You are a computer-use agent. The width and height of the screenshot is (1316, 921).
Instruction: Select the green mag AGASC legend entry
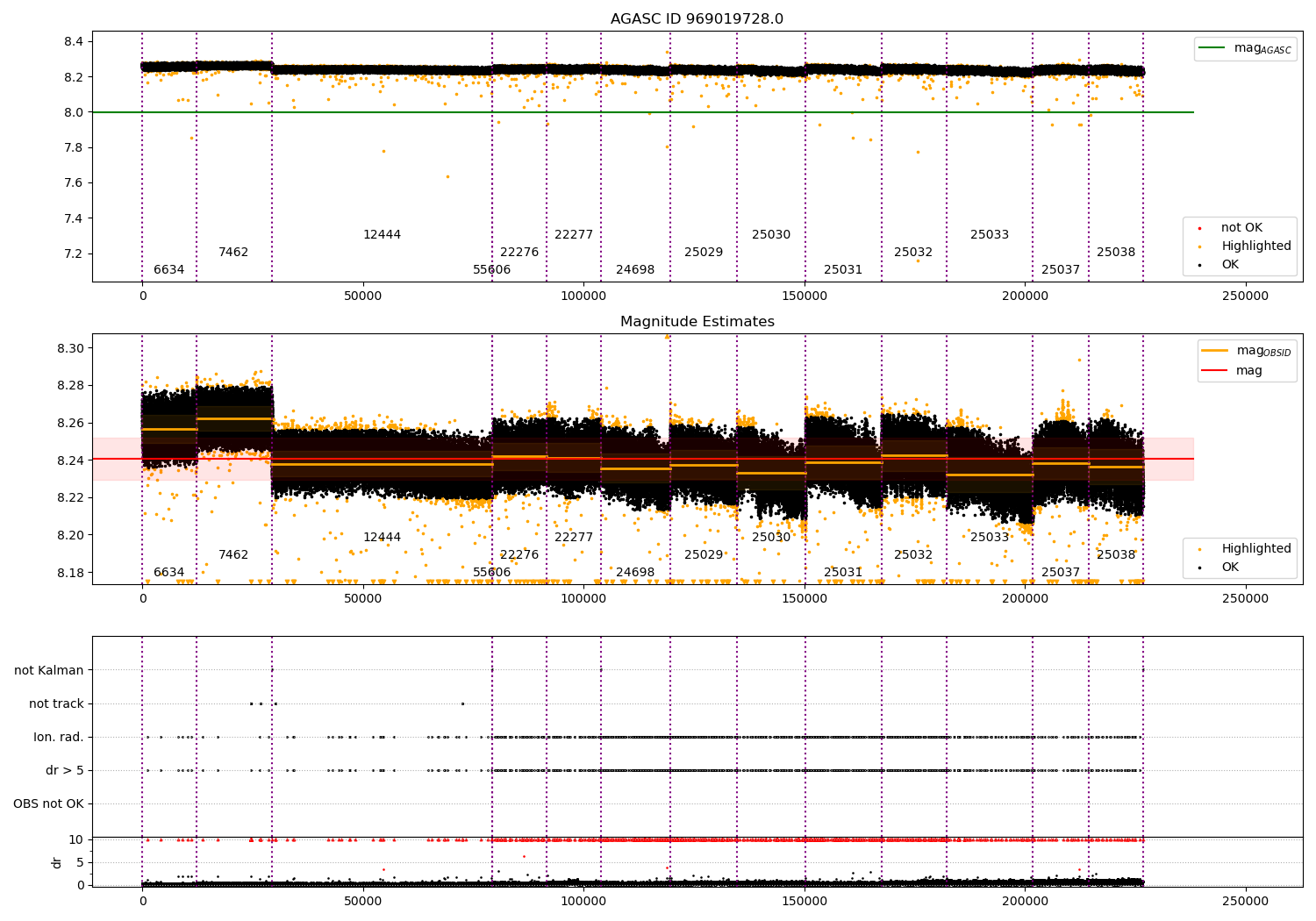1246,48
